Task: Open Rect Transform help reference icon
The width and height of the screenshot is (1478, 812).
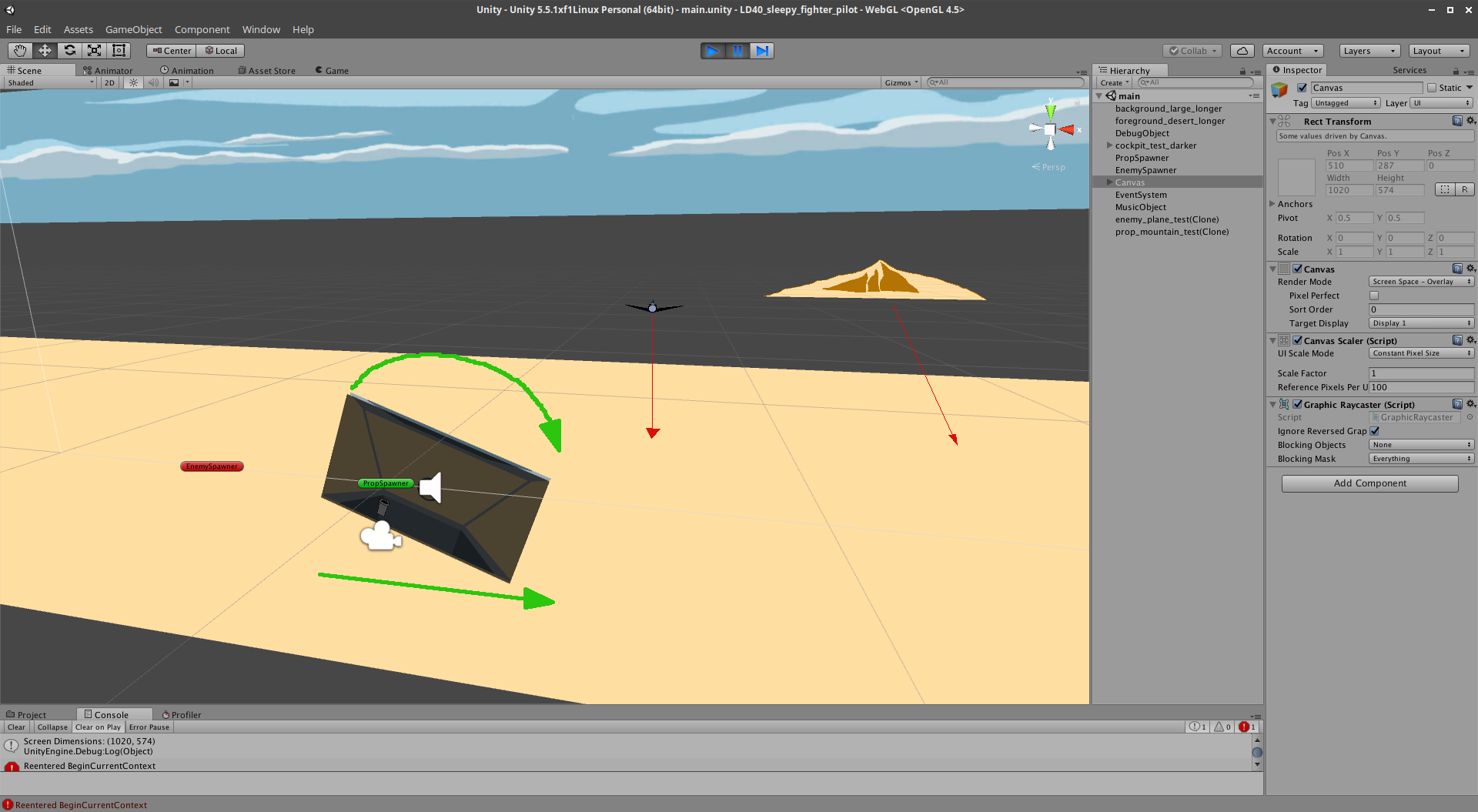Action: pyautogui.click(x=1457, y=121)
